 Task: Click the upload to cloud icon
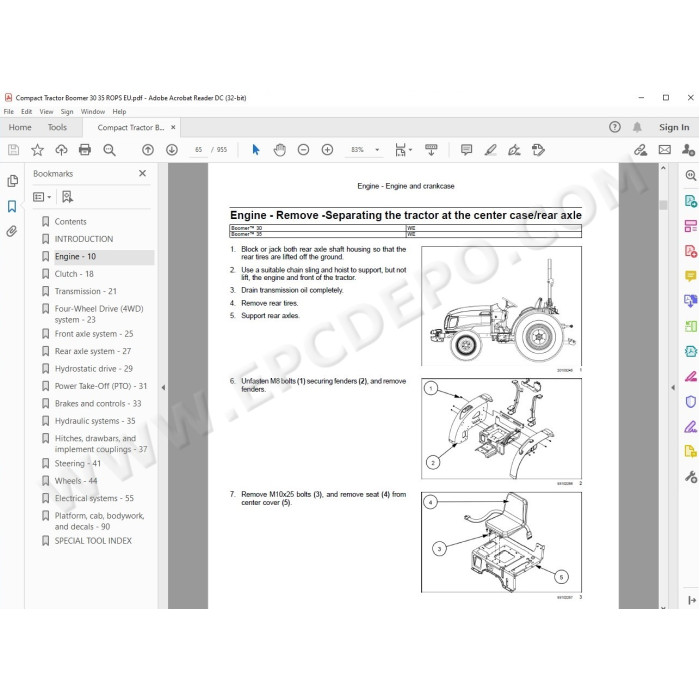[x=61, y=150]
